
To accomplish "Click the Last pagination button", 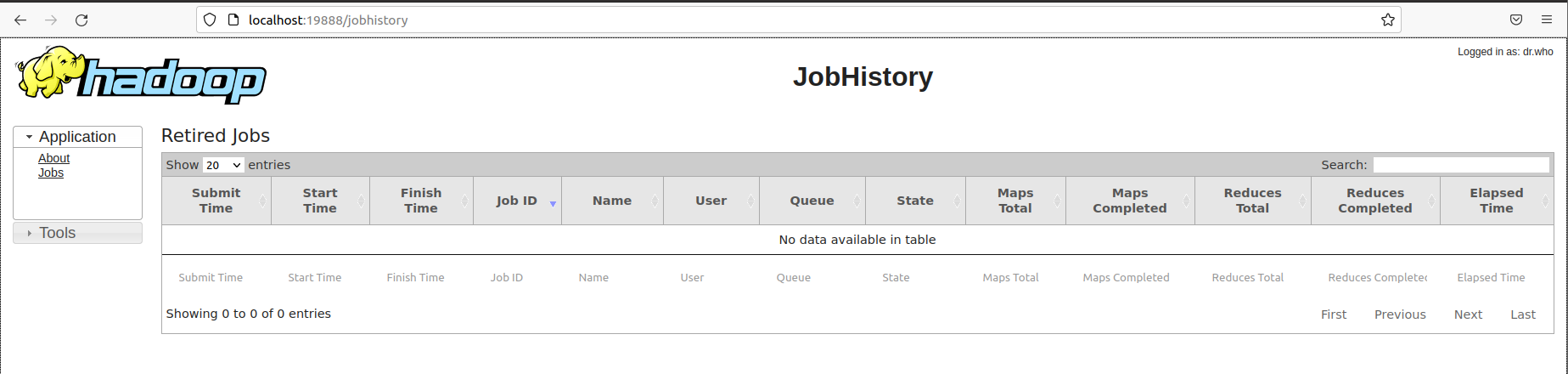I will click(1523, 314).
